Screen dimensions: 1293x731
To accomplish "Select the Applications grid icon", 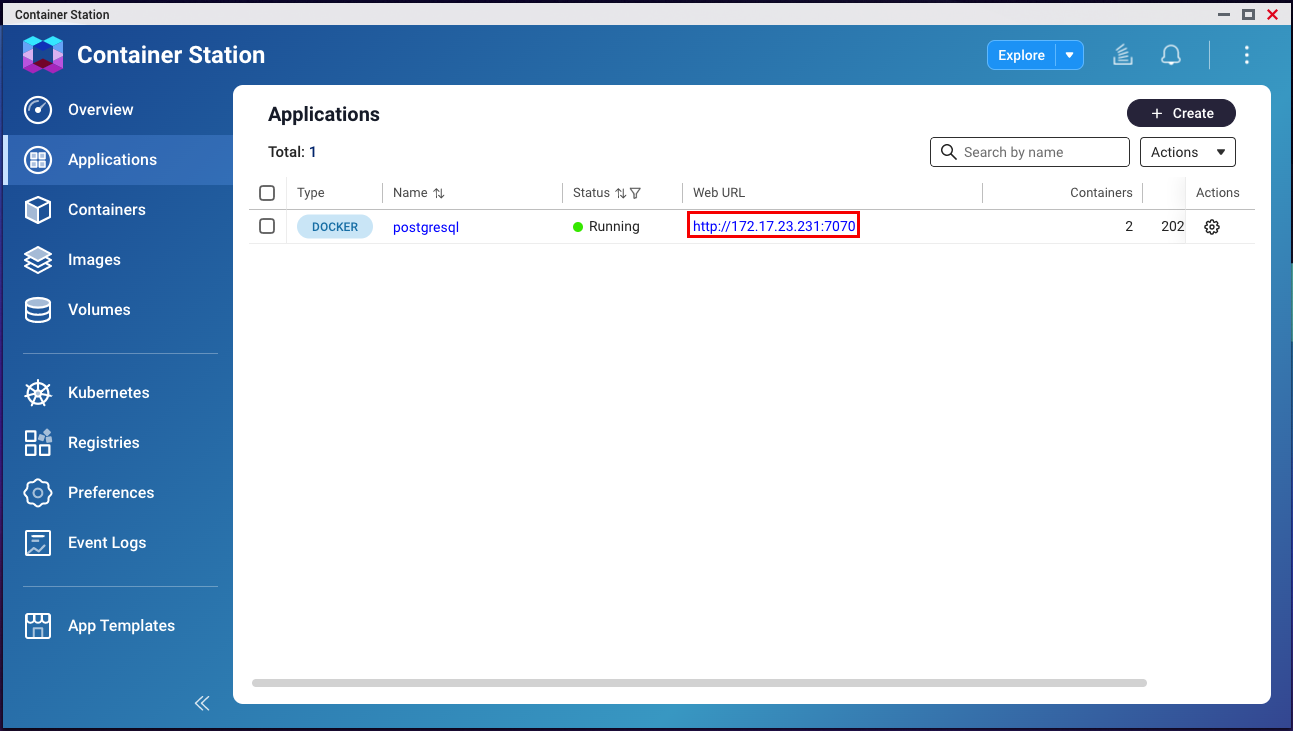I will pyautogui.click(x=38, y=160).
